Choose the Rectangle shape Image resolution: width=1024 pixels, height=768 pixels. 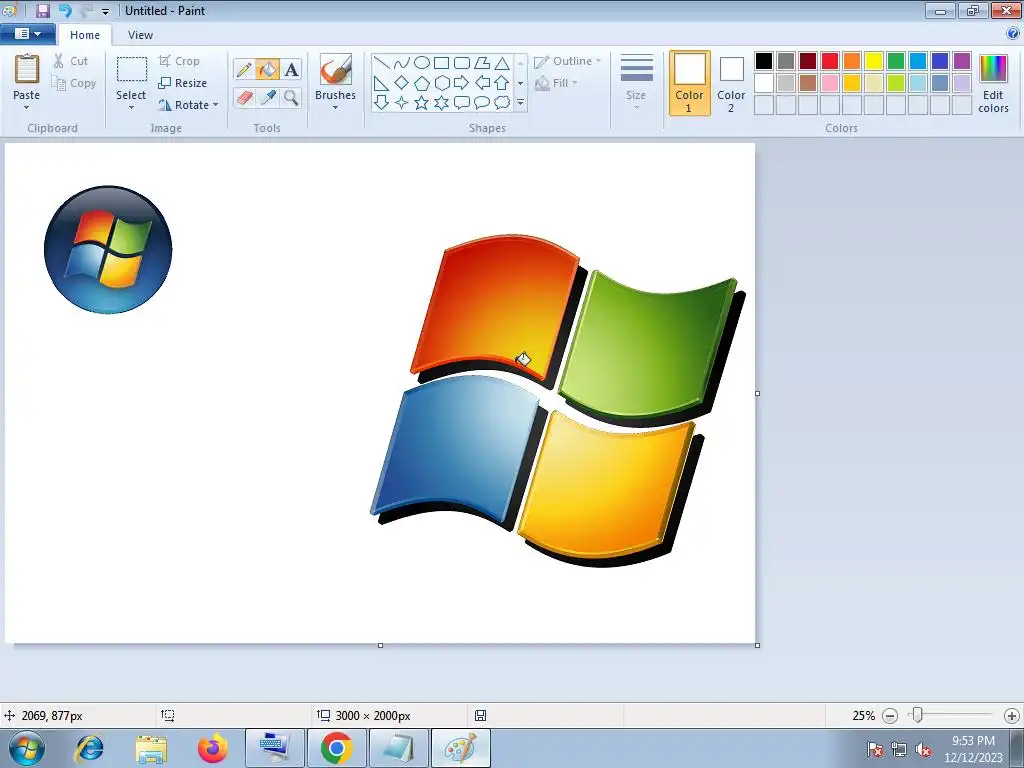click(x=441, y=63)
